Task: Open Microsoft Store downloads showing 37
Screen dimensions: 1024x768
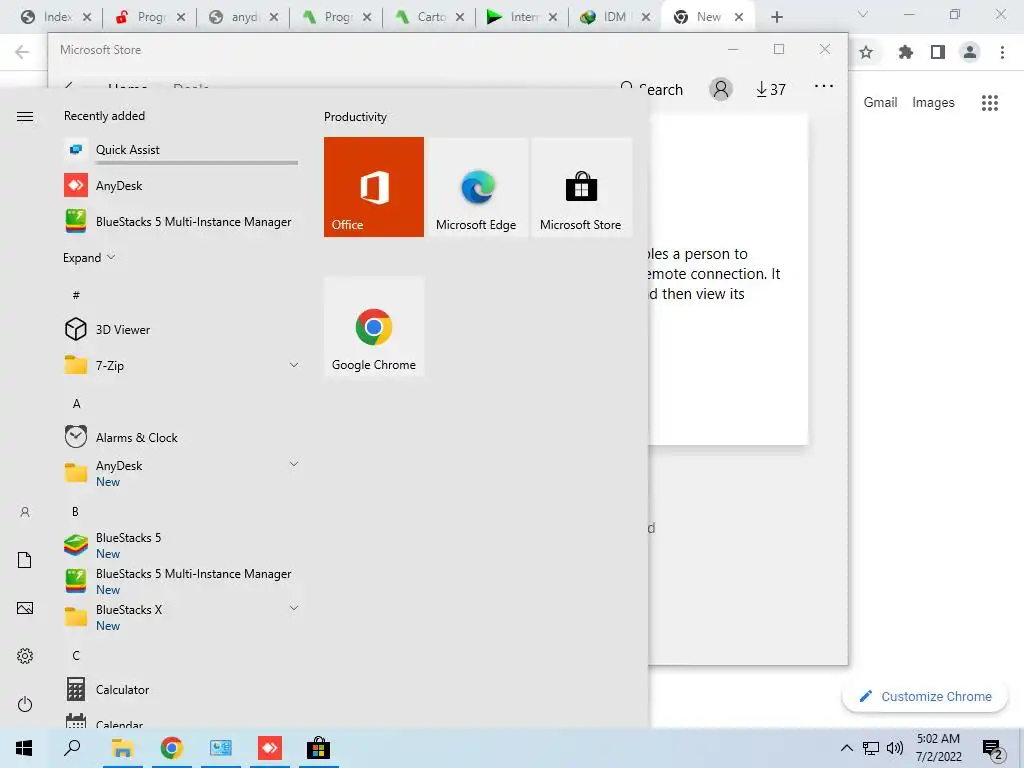Action: tap(771, 89)
